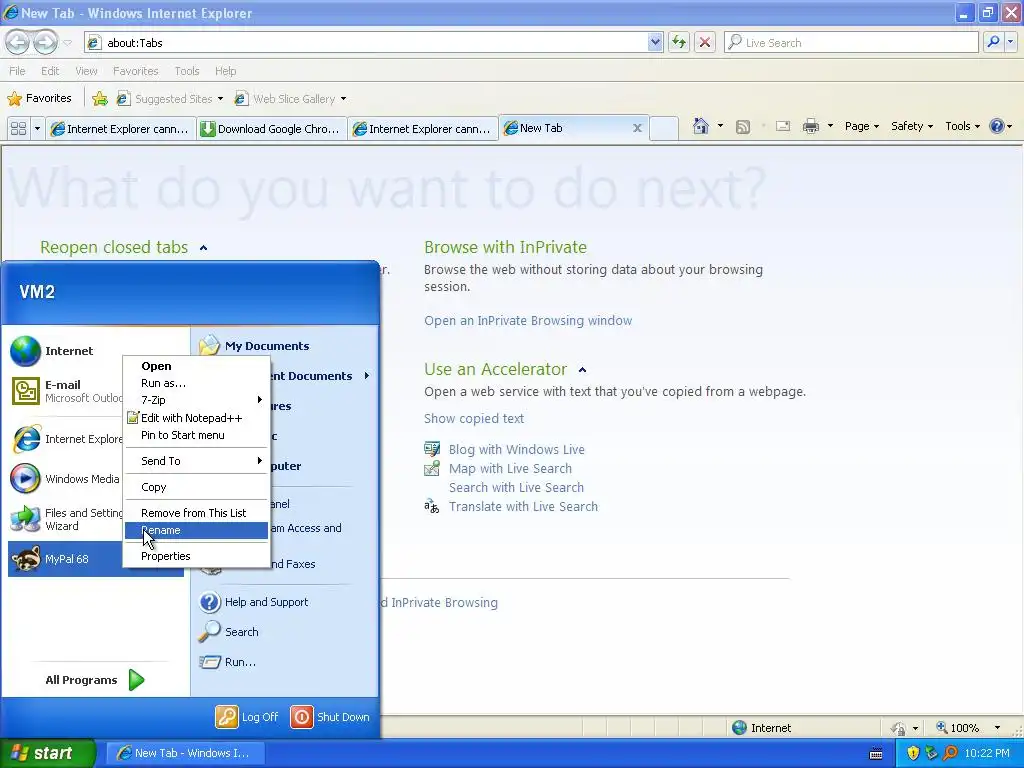Image resolution: width=1024 pixels, height=768 pixels.
Task: Open the 7-Zip submenu
Action: point(196,400)
